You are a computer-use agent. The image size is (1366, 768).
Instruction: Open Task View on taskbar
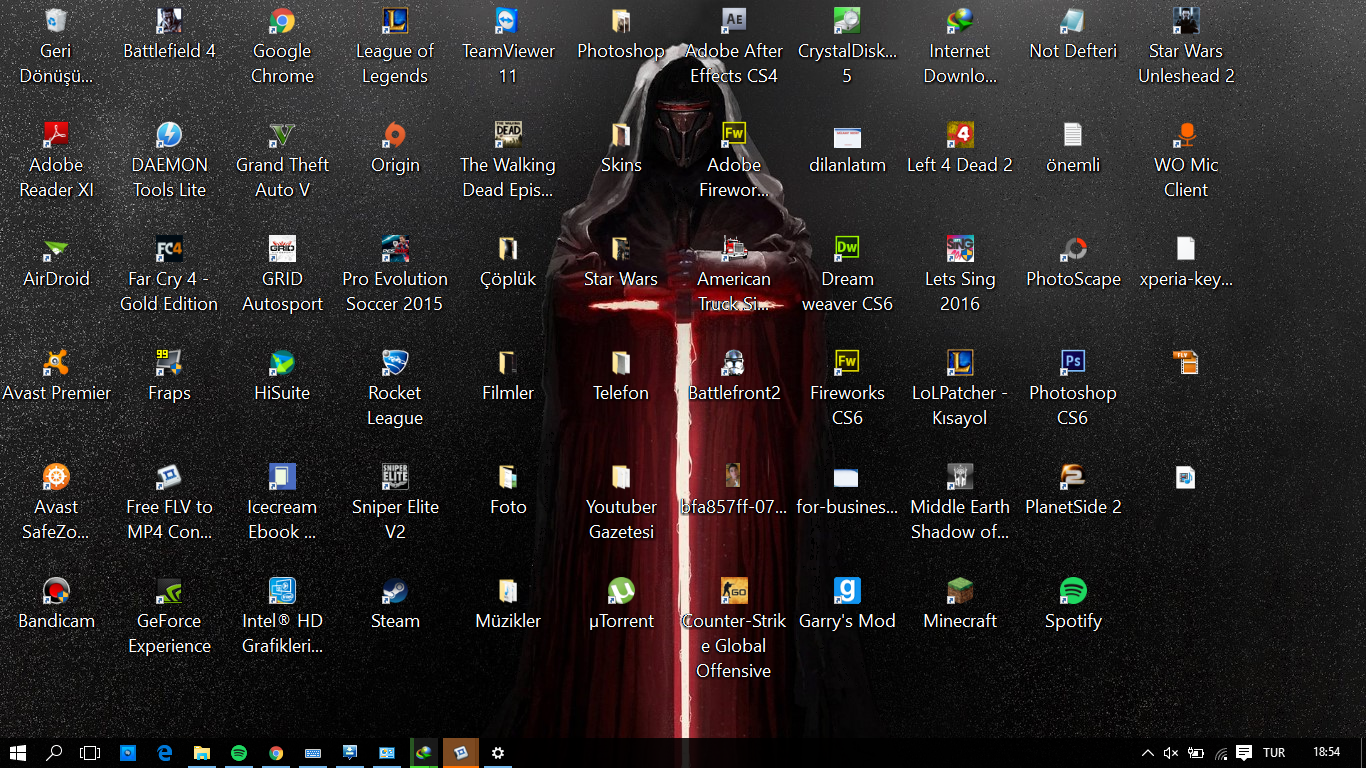point(90,753)
